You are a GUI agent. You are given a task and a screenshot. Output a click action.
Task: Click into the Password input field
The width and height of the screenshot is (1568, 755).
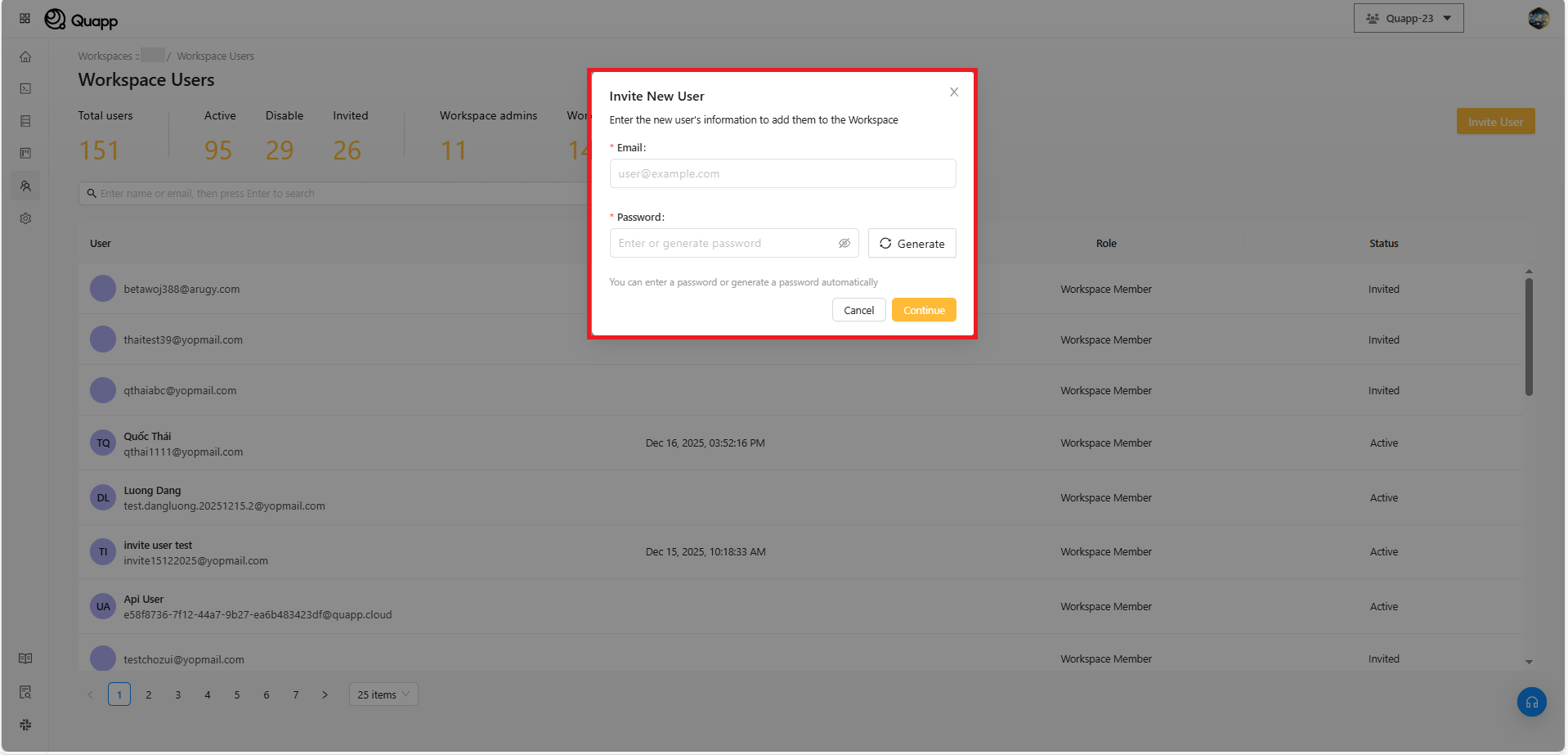click(x=724, y=244)
